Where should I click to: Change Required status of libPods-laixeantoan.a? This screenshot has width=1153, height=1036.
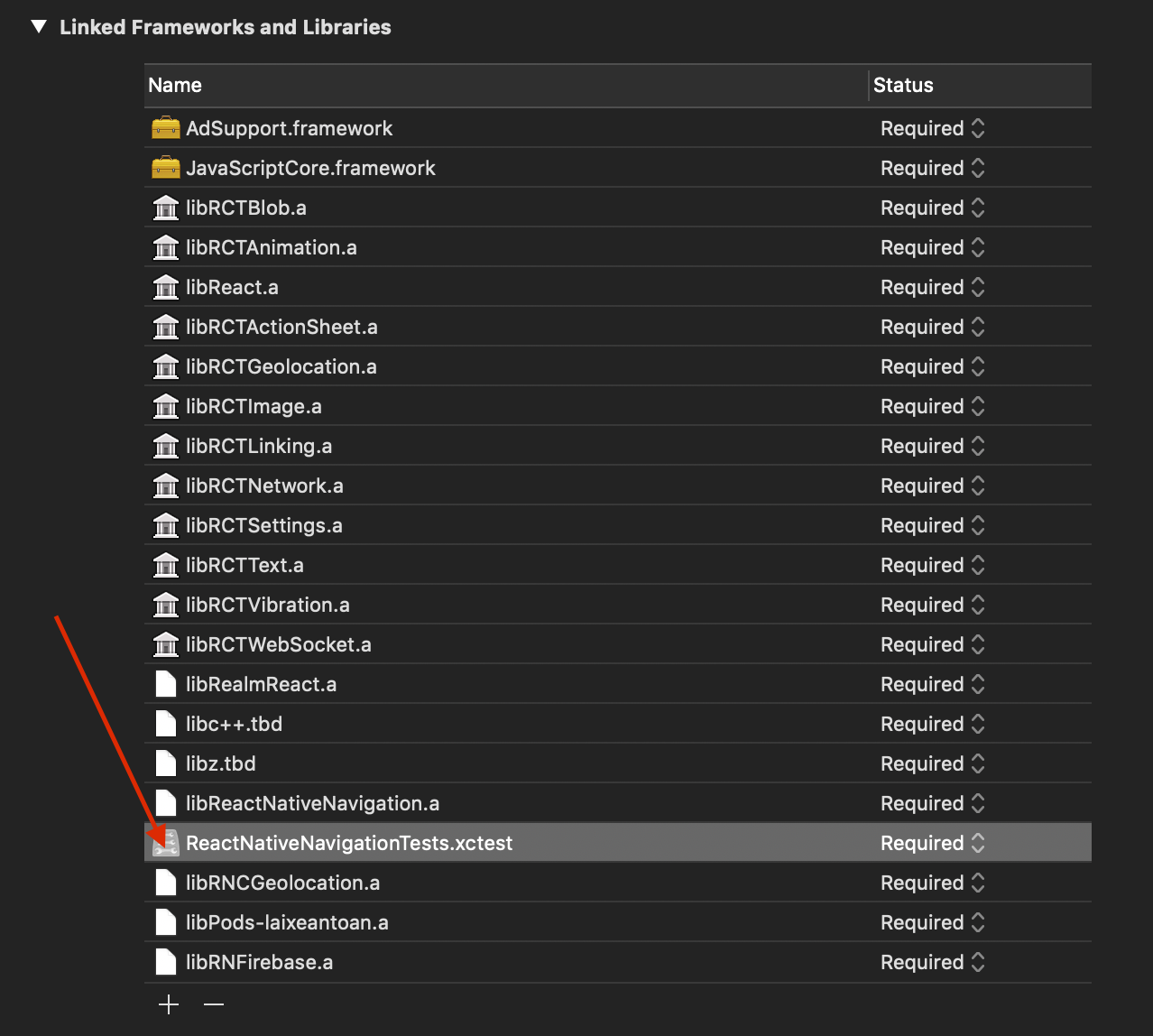tap(933, 922)
